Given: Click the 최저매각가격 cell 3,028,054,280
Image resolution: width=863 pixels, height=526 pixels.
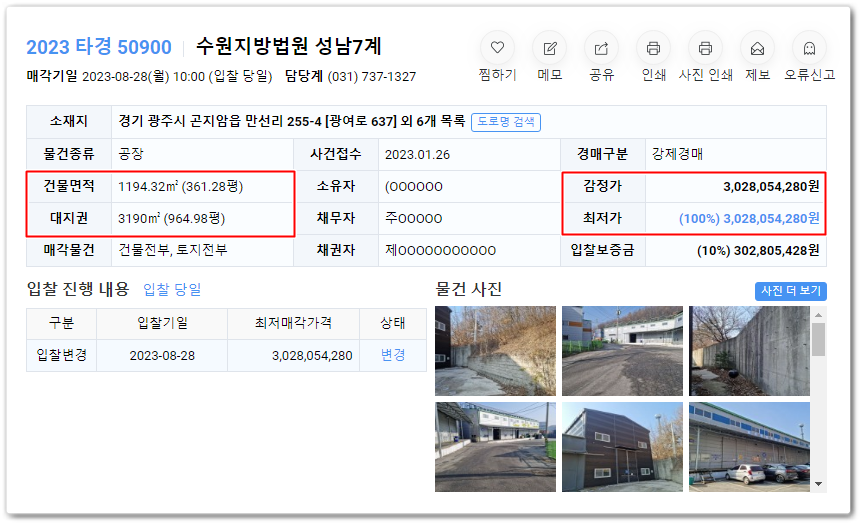Looking at the screenshot, I should pos(312,355).
